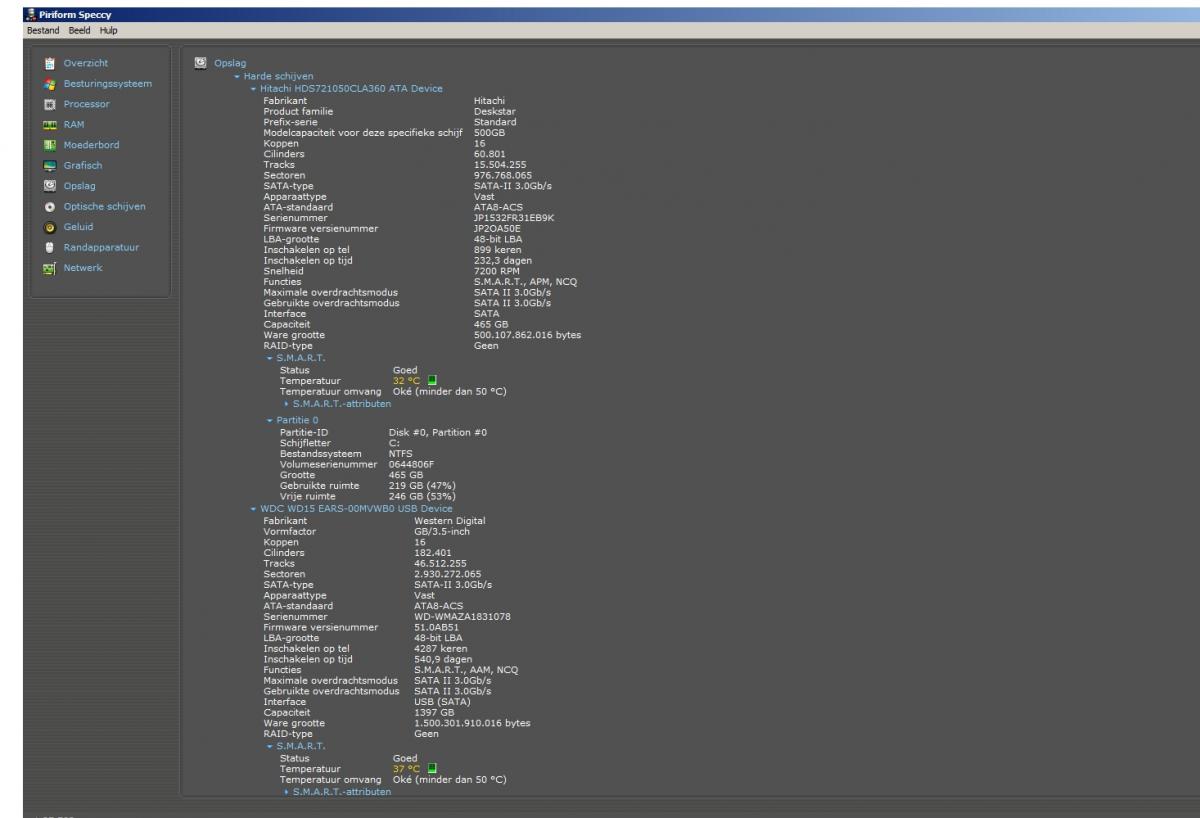Open the Netwerk section icon
Image resolution: width=1200 pixels, height=818 pixels.
click(49, 268)
